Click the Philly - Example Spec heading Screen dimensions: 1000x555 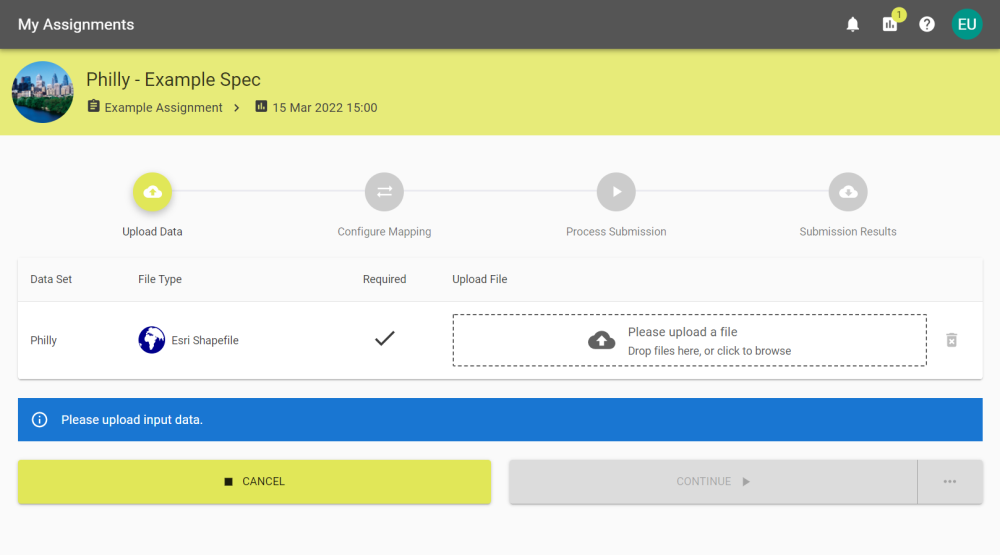coord(173,80)
